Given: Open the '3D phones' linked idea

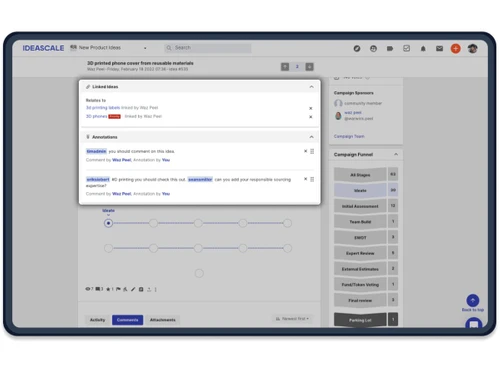Looking at the screenshot, I should (96, 116).
